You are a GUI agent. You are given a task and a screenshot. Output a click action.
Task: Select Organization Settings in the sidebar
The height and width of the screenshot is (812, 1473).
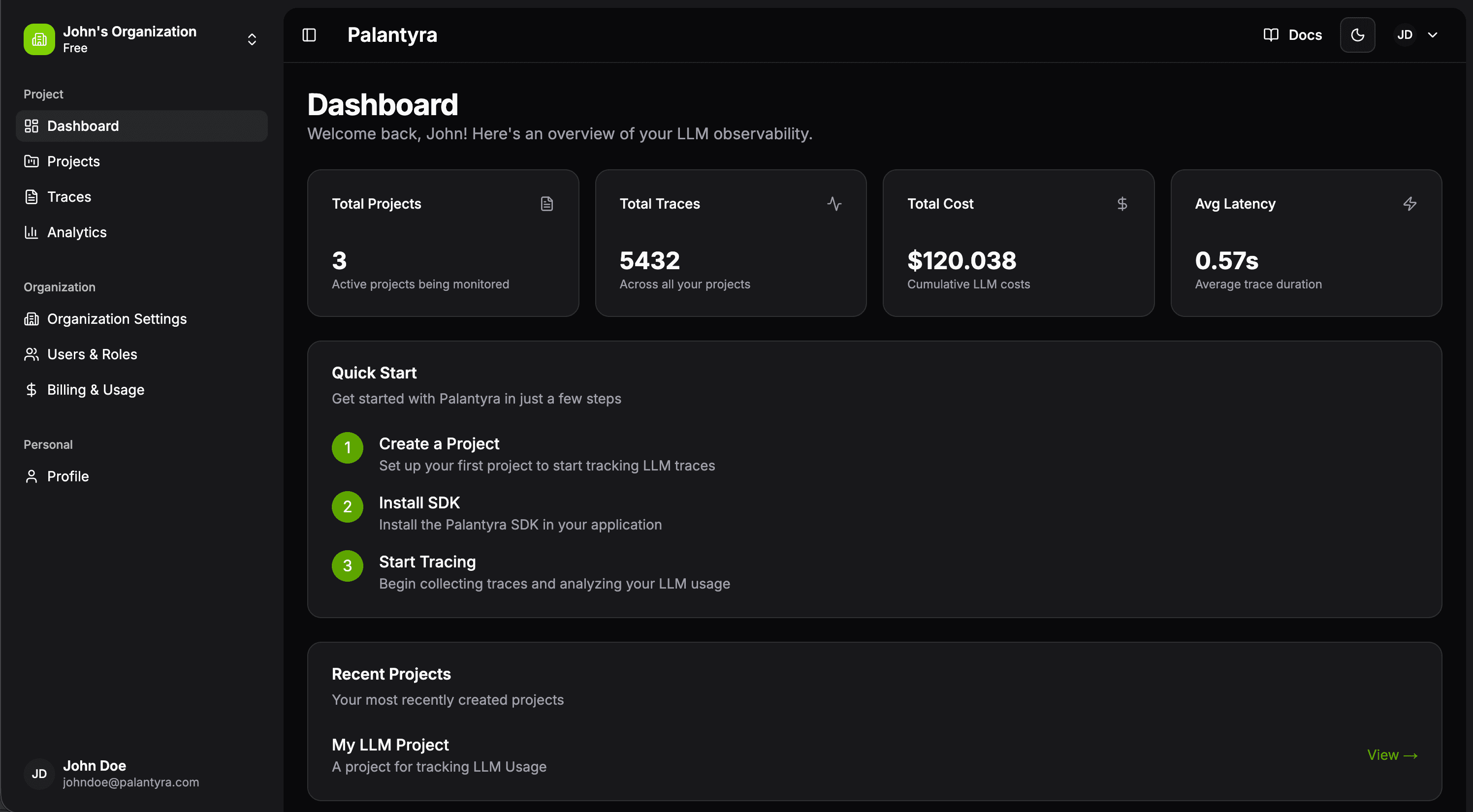click(x=117, y=319)
